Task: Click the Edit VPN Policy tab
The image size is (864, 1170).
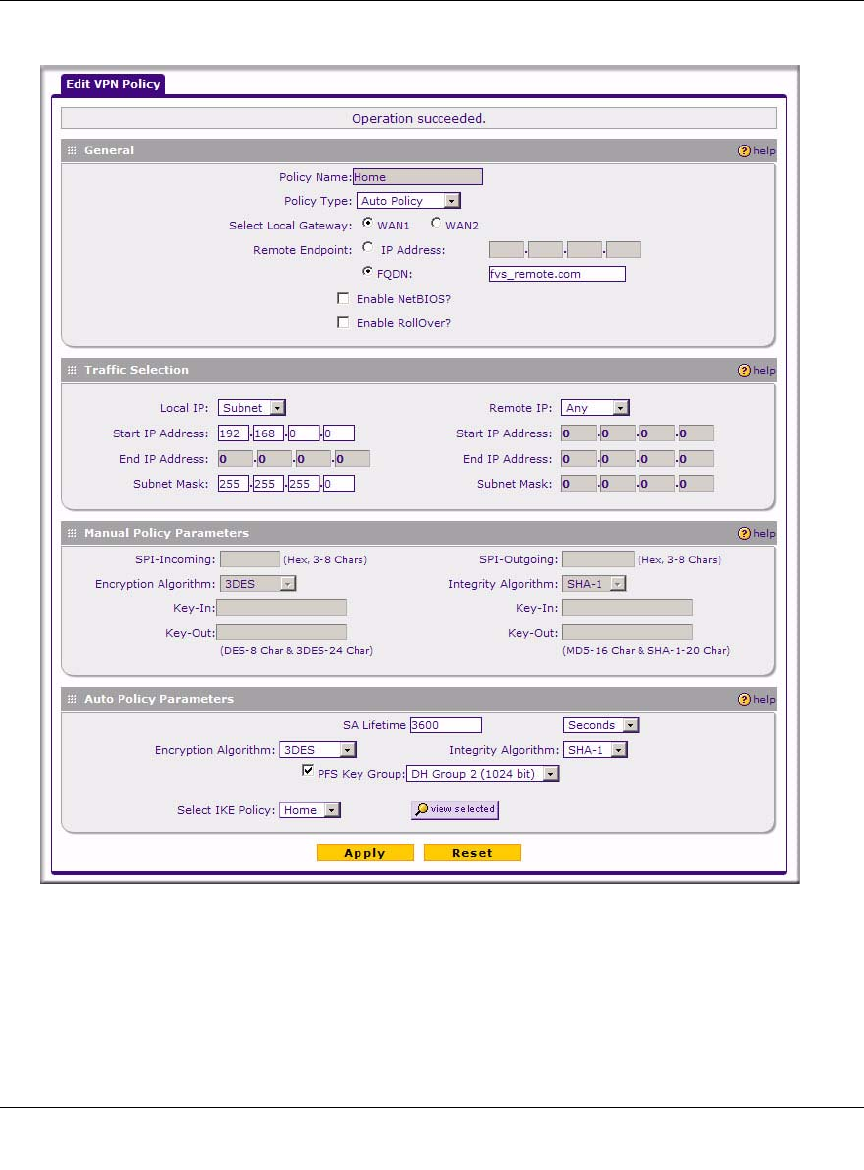Action: click(x=113, y=84)
